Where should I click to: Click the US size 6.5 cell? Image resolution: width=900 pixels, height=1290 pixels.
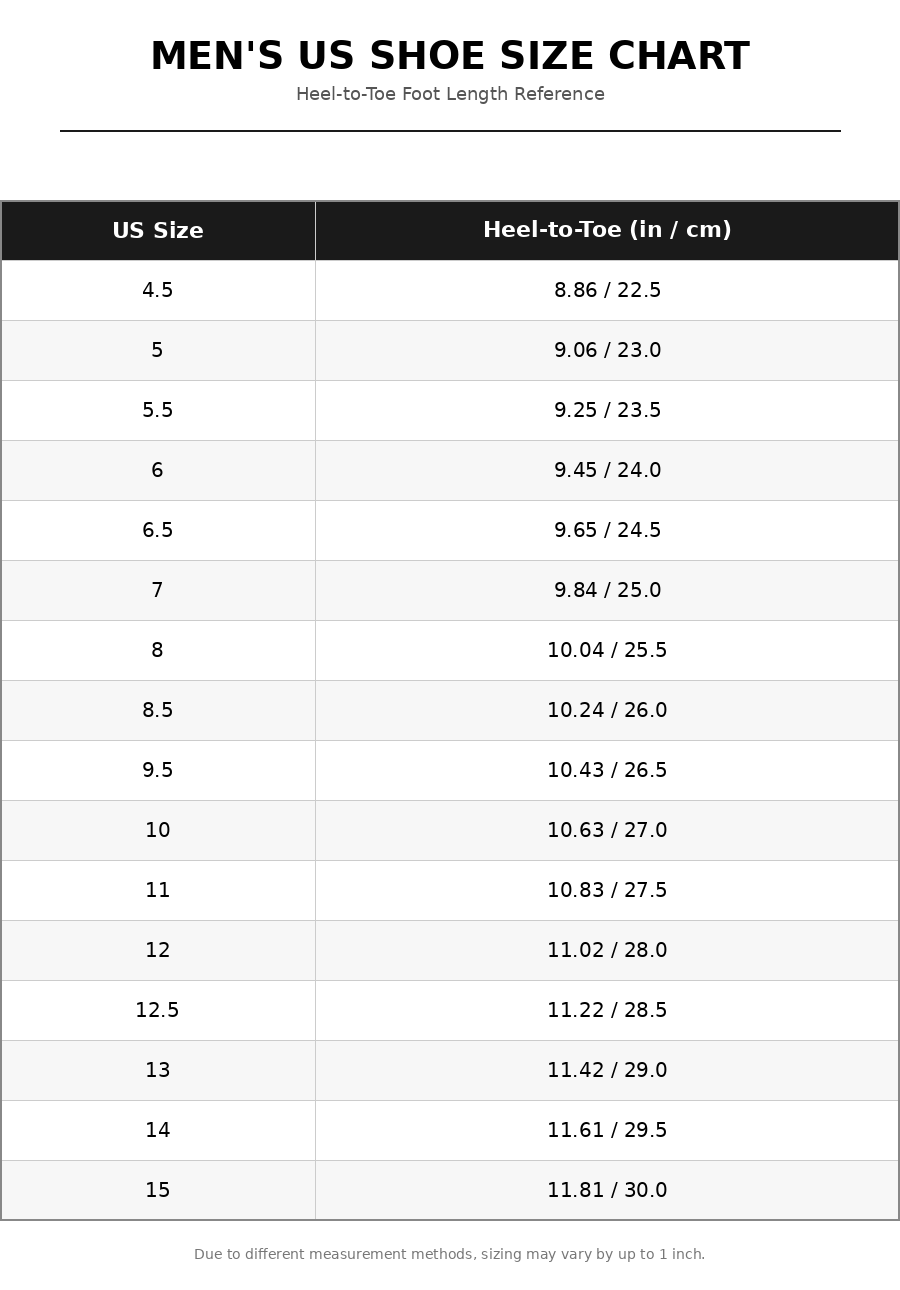tap(158, 531)
